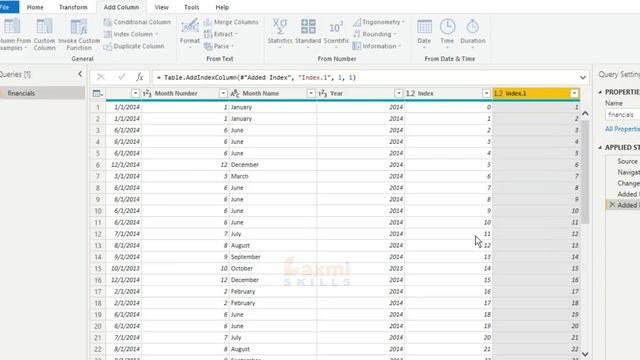Delete the selected Added Index step

pos(612,205)
